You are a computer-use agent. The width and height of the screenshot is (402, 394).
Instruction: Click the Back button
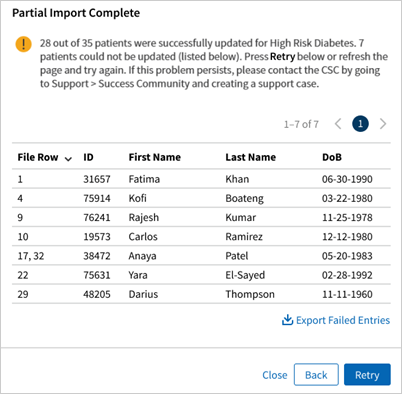(316, 375)
